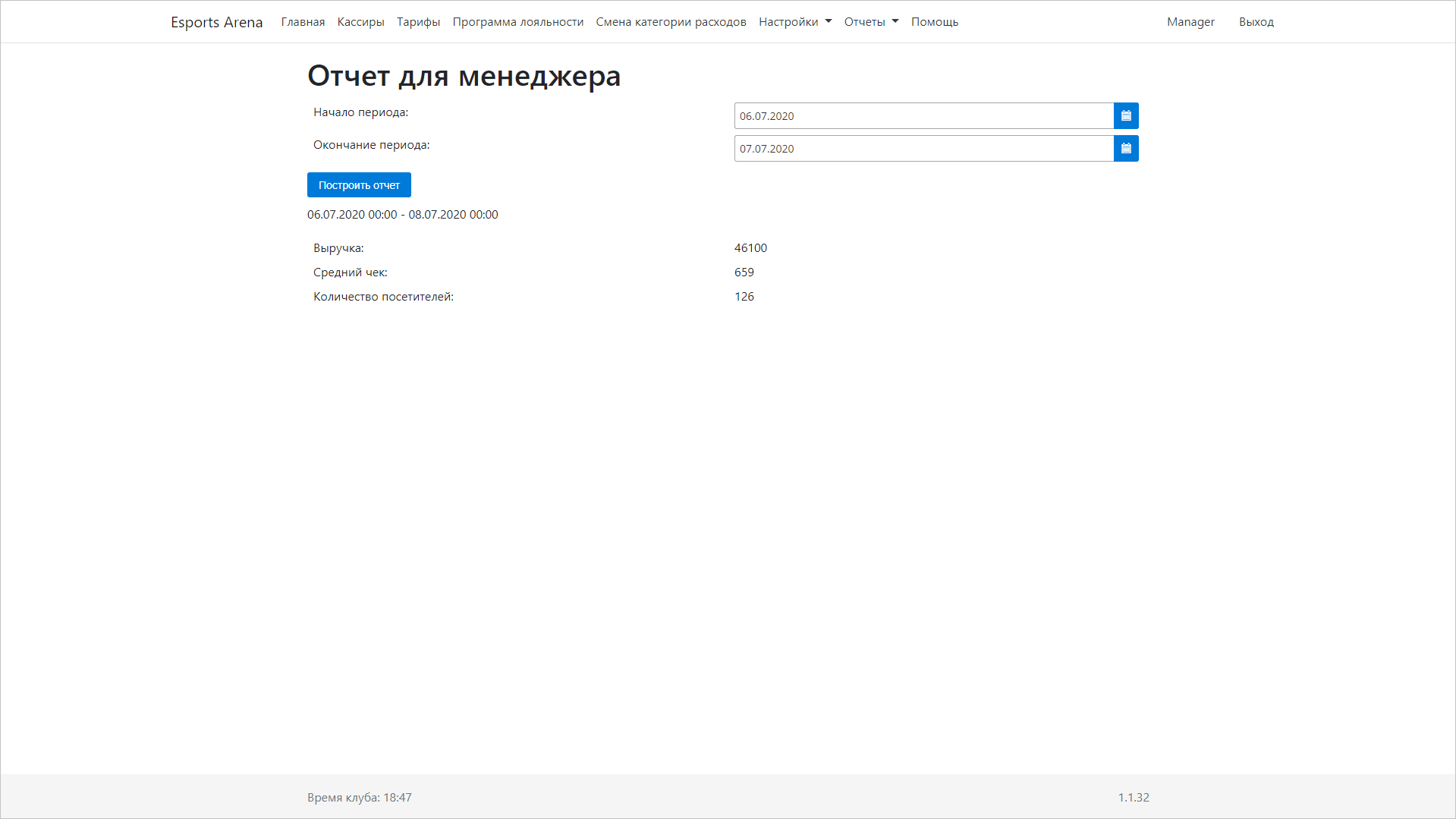
Task: Click the Построить отчет button
Action: click(x=358, y=184)
